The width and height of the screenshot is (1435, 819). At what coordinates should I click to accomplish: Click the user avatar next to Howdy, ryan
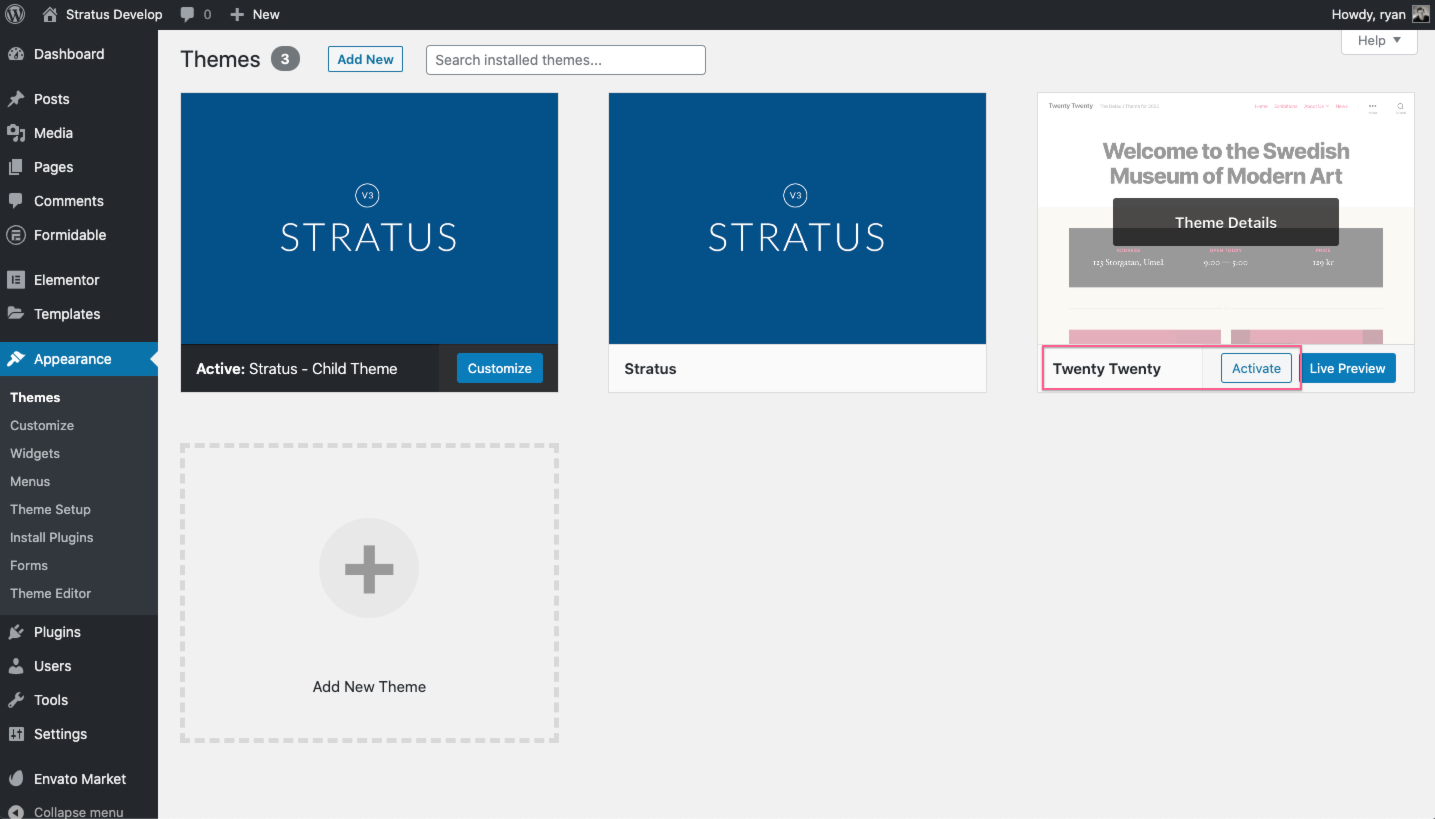[1421, 14]
